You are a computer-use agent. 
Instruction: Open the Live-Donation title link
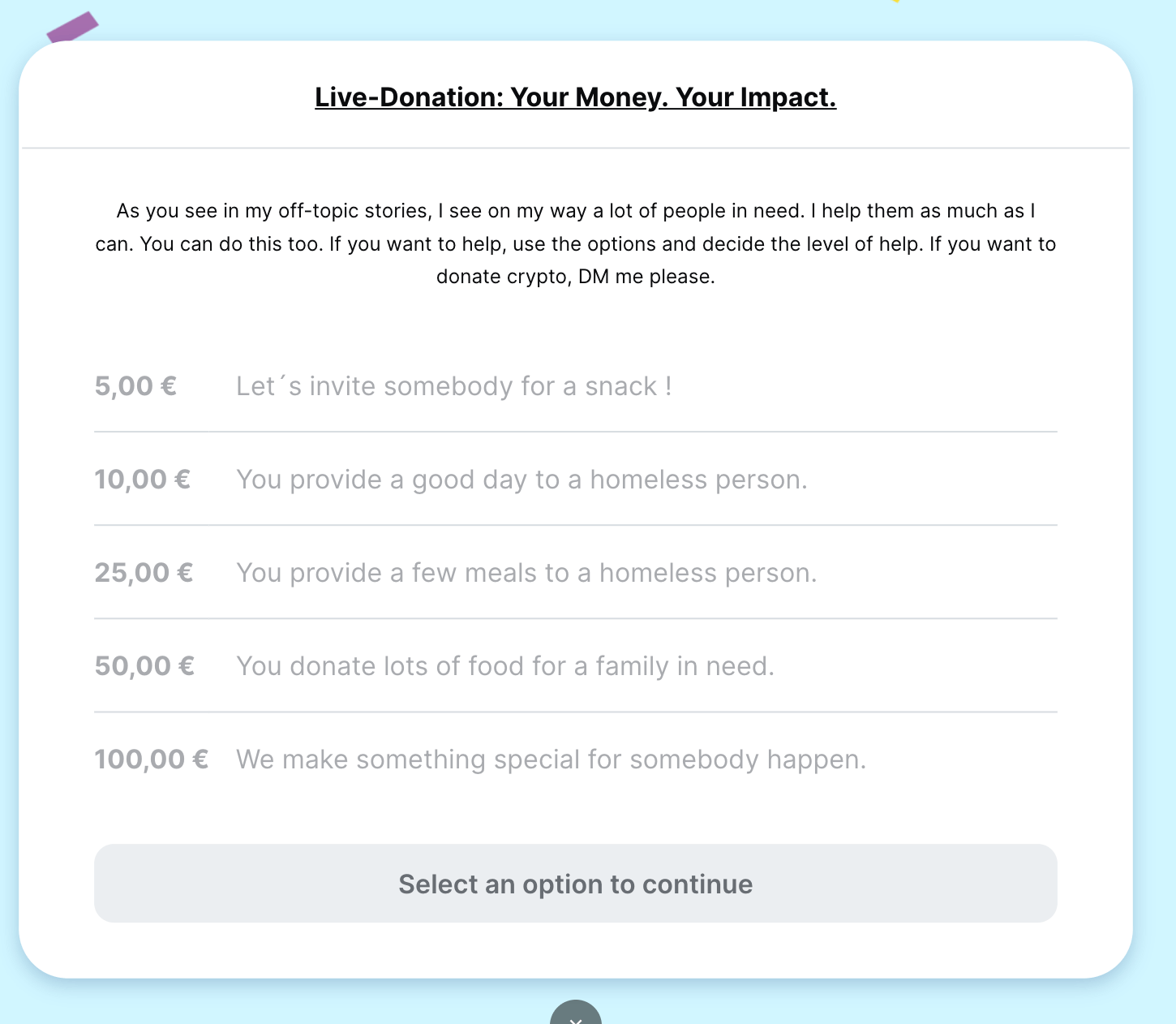pyautogui.click(x=575, y=97)
